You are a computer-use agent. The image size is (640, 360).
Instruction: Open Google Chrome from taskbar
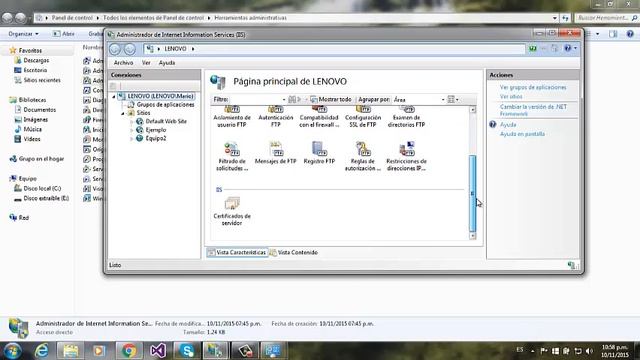tap(129, 351)
